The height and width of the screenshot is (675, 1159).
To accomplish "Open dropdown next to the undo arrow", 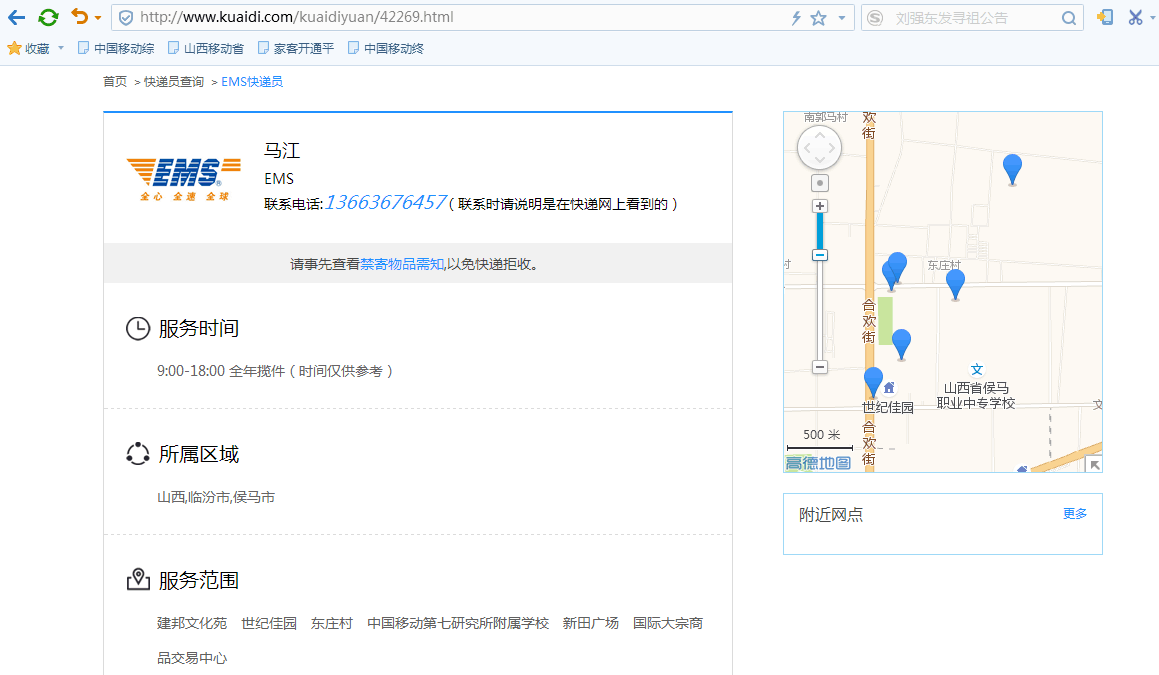I will coord(98,18).
